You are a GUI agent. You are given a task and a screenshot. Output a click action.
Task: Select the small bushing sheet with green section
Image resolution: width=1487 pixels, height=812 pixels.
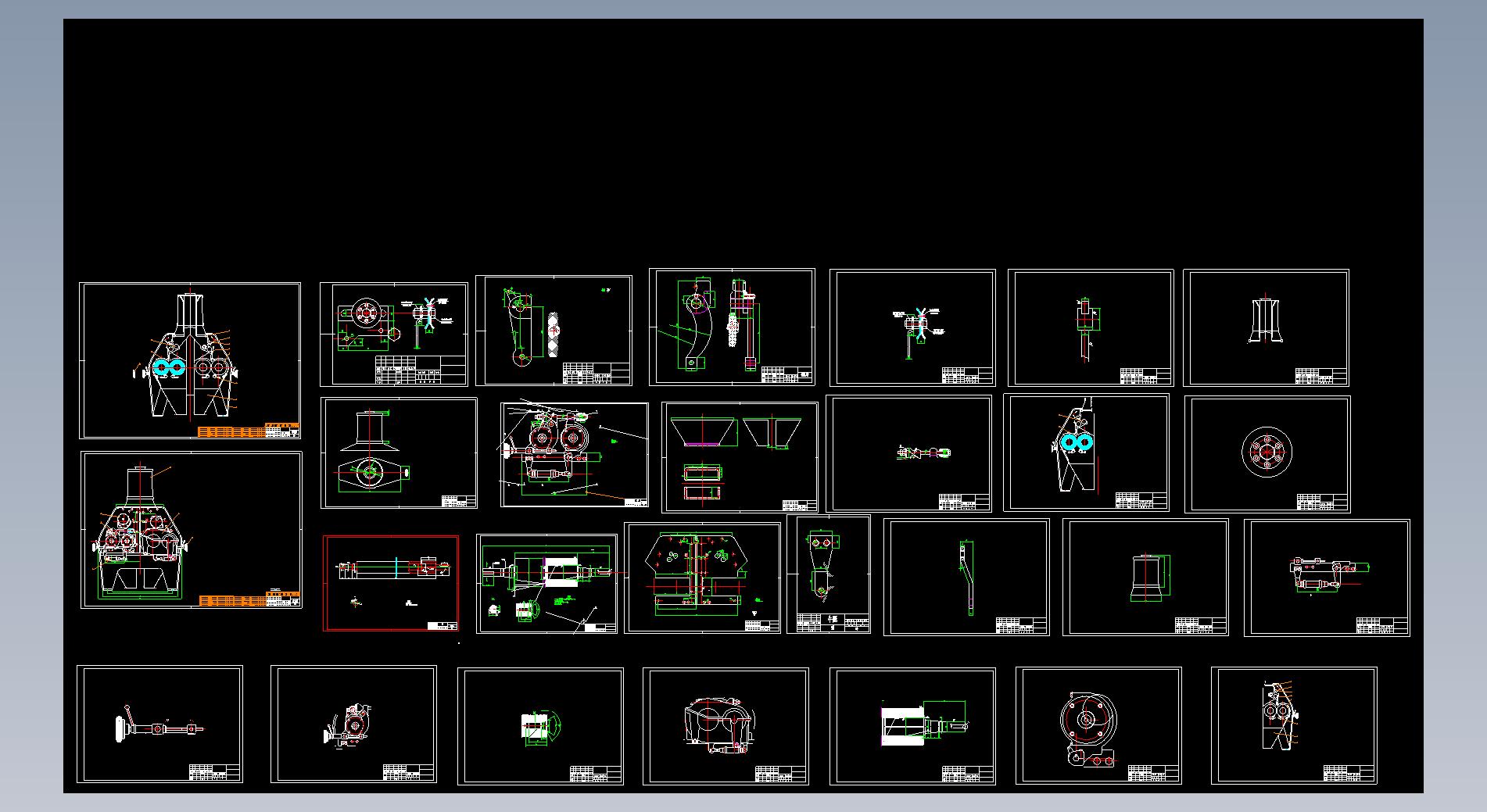[540, 726]
